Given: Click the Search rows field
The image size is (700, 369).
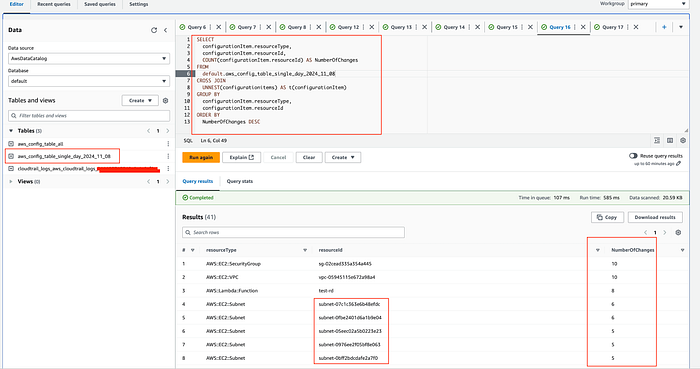Looking at the screenshot, I should point(293,232).
